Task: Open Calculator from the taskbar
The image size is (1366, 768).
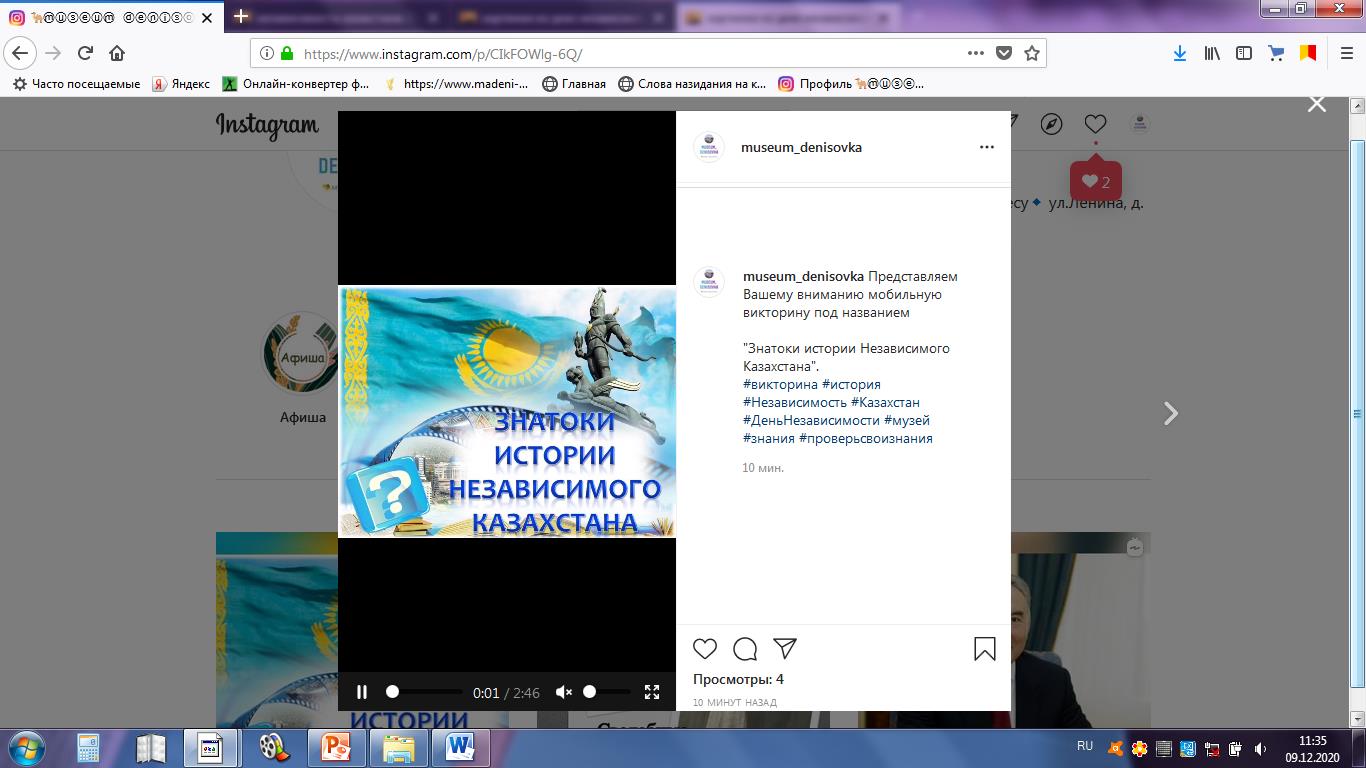Action: pyautogui.click(x=88, y=748)
